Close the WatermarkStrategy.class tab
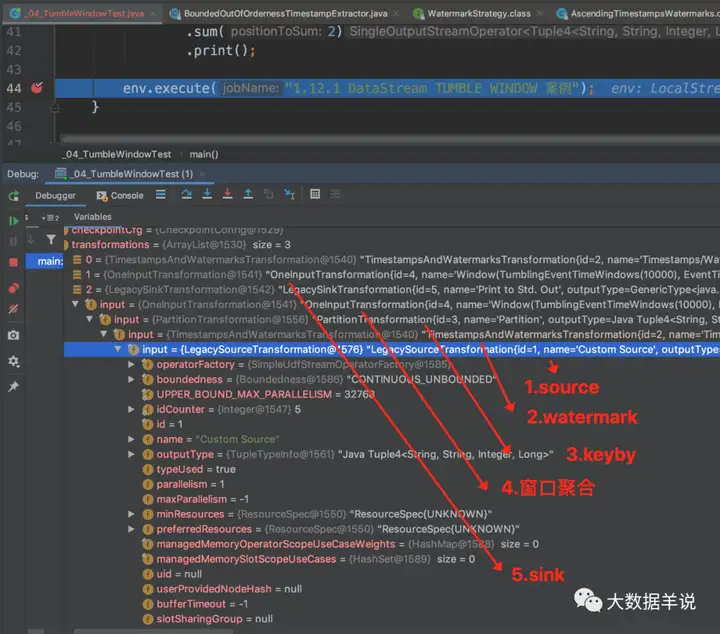 coord(540,14)
